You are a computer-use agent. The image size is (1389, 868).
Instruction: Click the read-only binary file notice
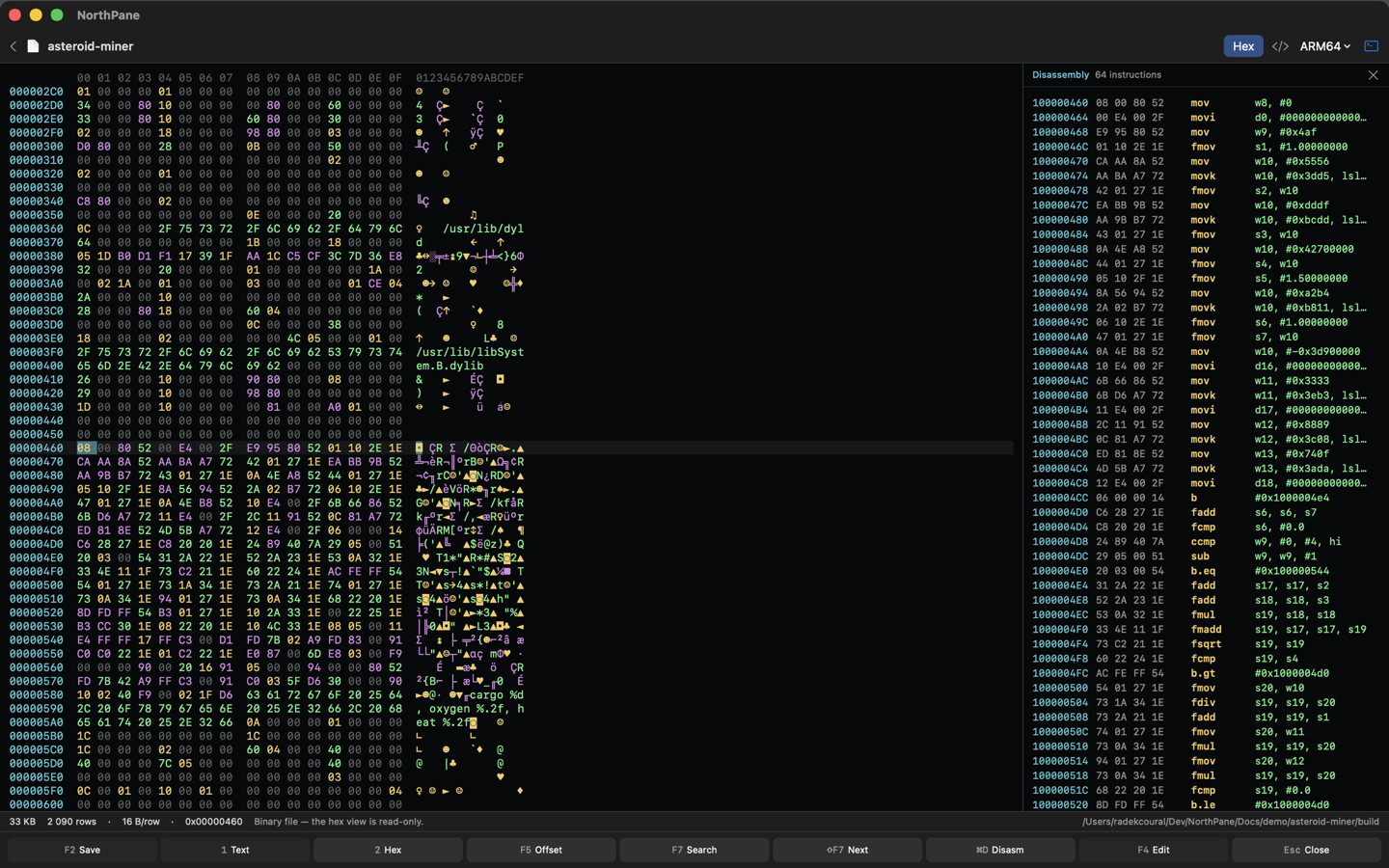coord(339,822)
